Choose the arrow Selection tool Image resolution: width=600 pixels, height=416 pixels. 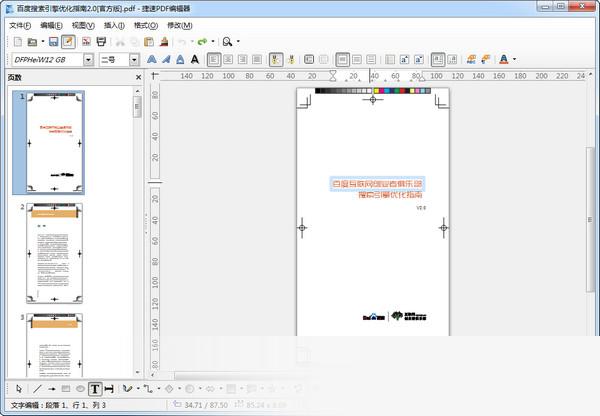[x=19, y=388]
